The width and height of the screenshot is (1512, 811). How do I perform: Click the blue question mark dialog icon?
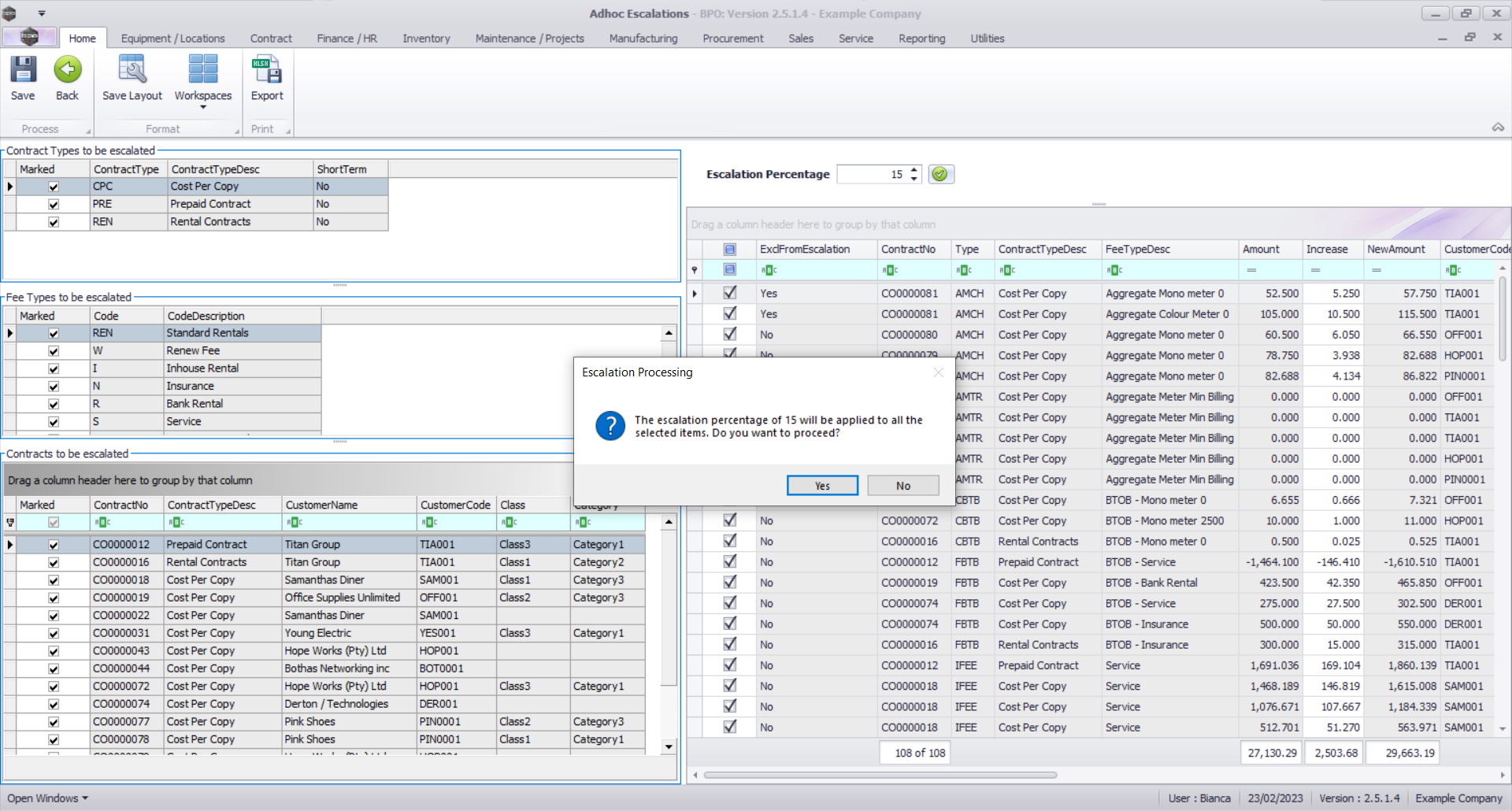pos(610,426)
